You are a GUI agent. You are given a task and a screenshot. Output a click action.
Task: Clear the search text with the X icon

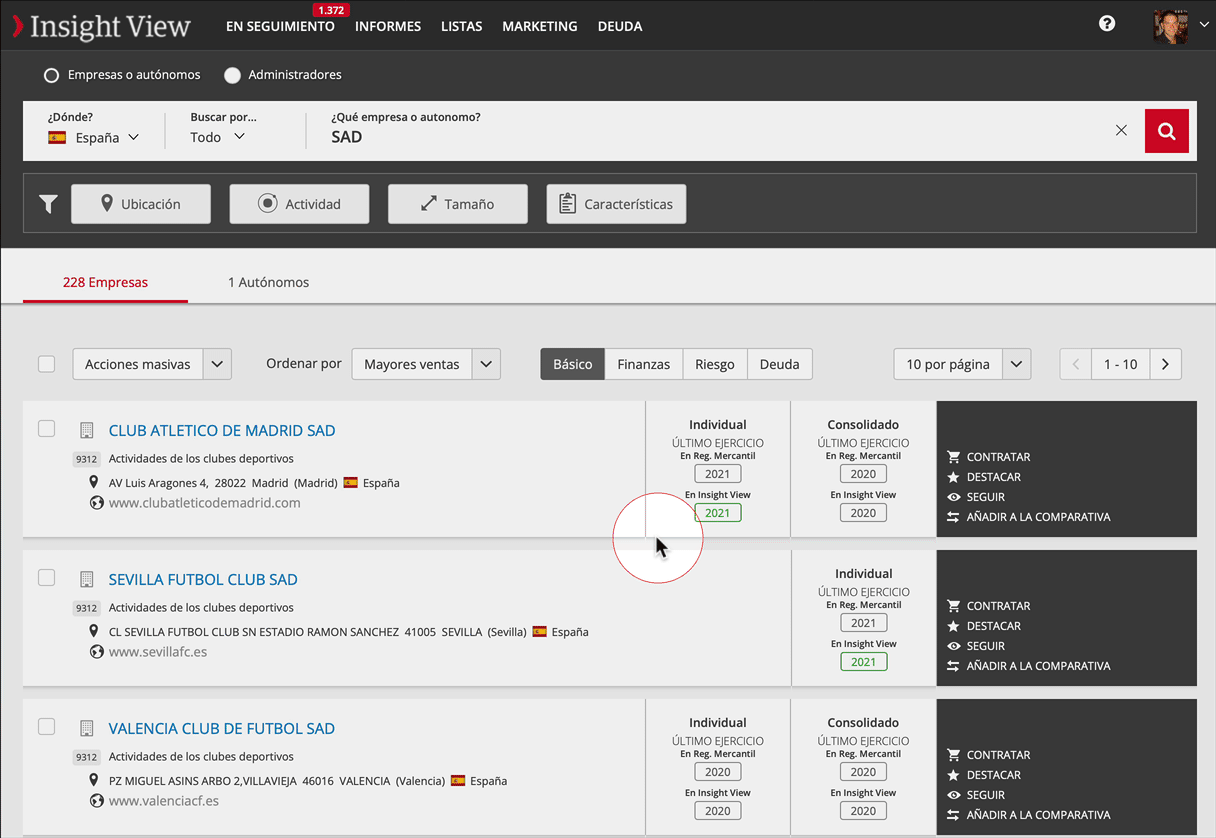[1121, 130]
